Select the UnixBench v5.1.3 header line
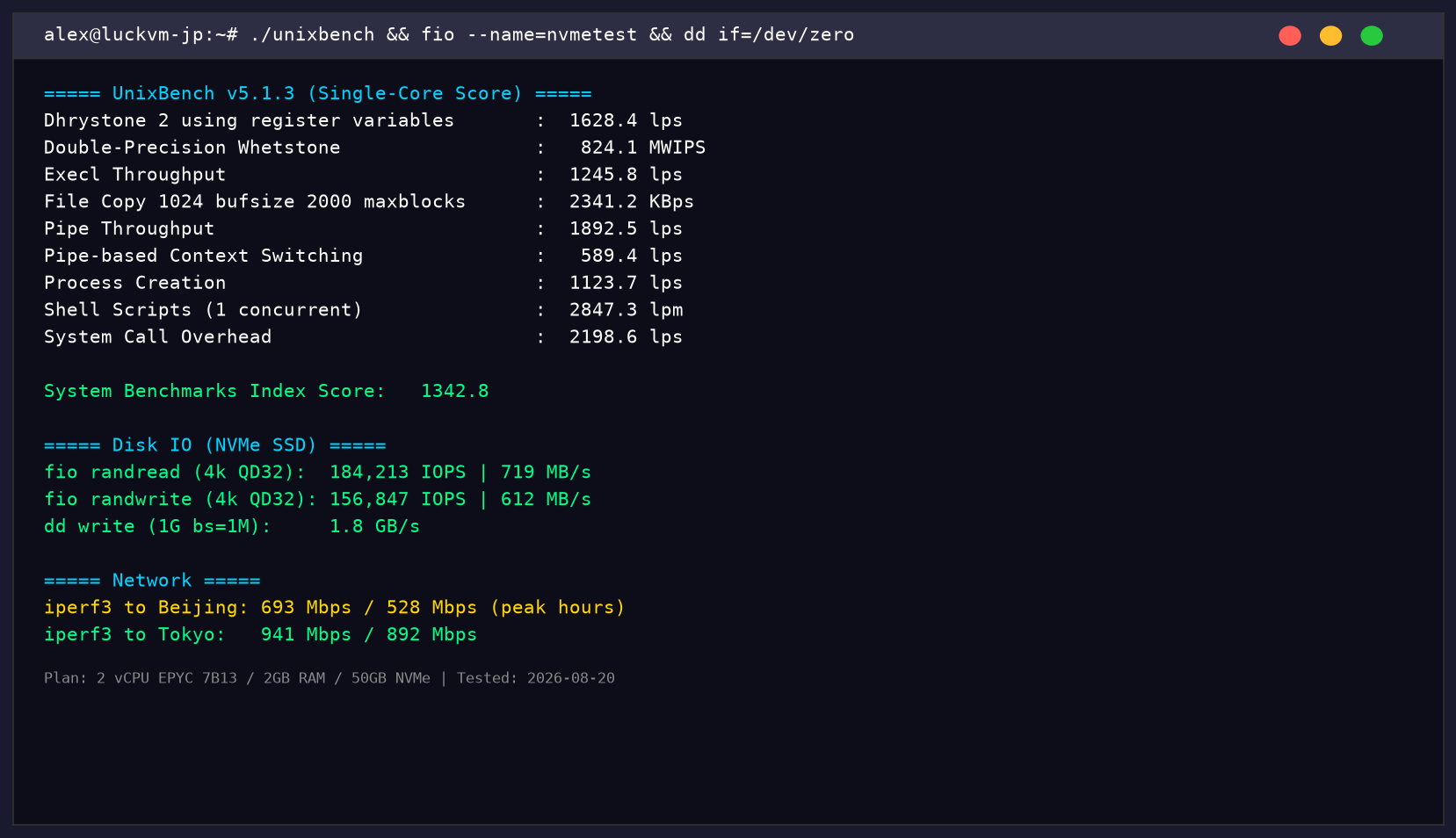The width and height of the screenshot is (1456, 838). (318, 93)
